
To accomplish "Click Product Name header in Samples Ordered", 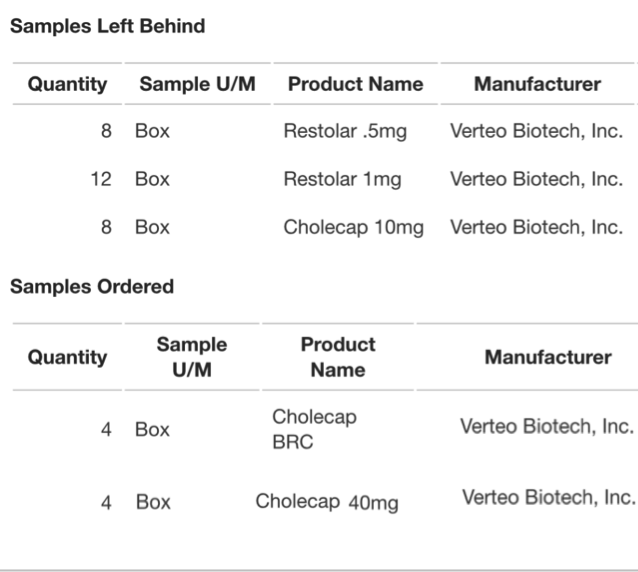I will pyautogui.click(x=337, y=357).
